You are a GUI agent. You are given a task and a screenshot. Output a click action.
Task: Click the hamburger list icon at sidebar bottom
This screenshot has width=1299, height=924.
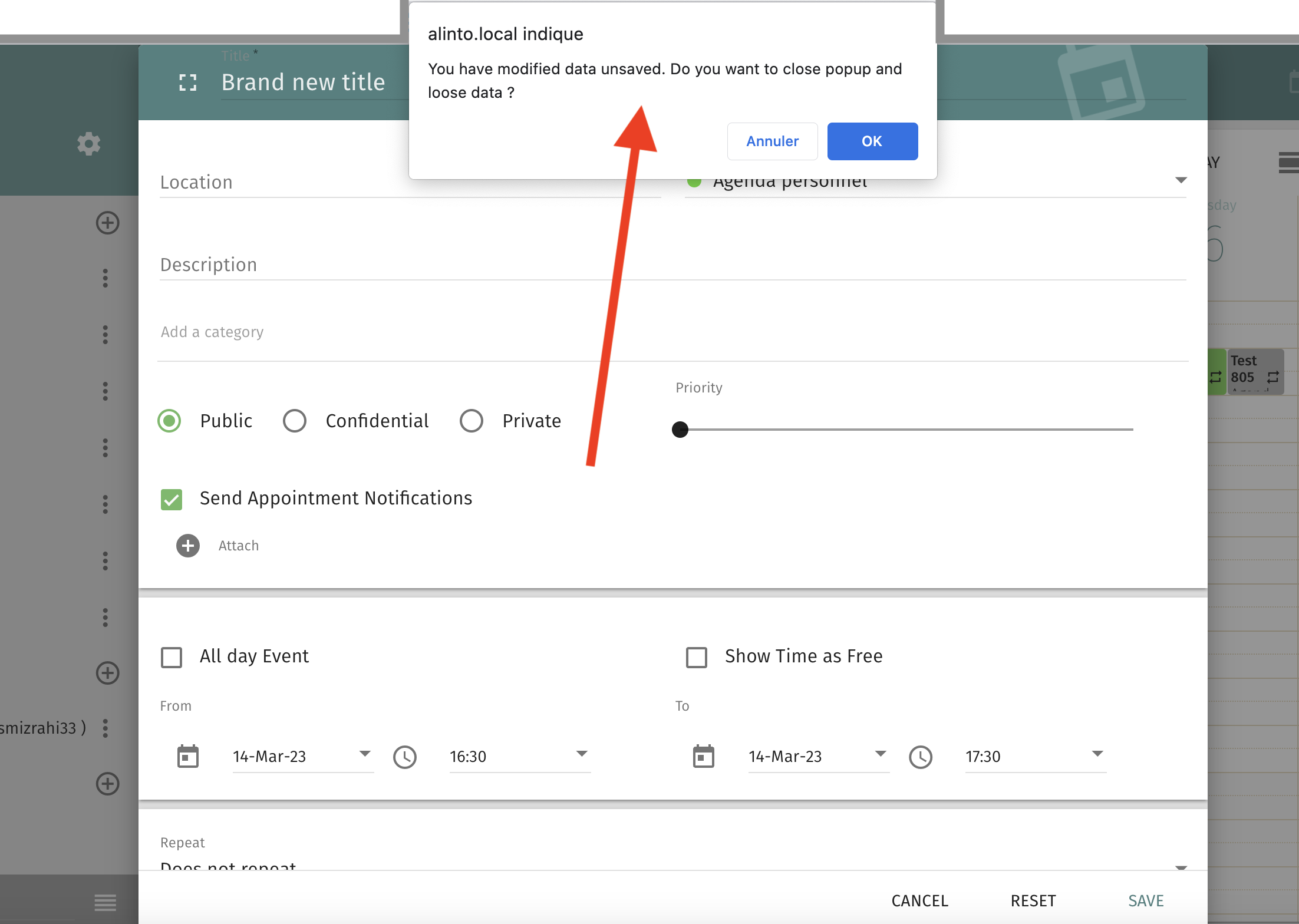click(105, 902)
